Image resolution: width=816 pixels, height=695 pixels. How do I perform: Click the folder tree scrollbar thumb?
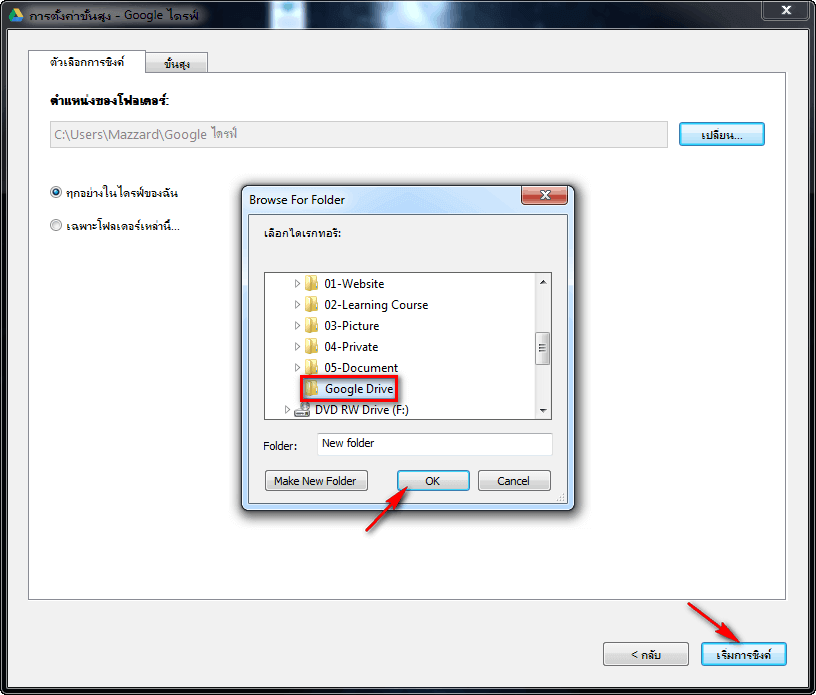542,348
